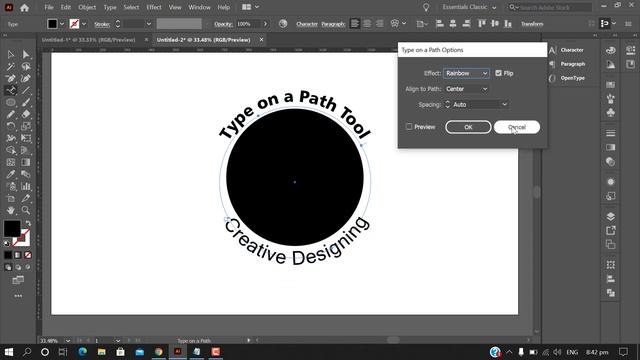Open the Transform link in control bar
Viewport: 640px width, 360px height.
(x=532, y=24)
